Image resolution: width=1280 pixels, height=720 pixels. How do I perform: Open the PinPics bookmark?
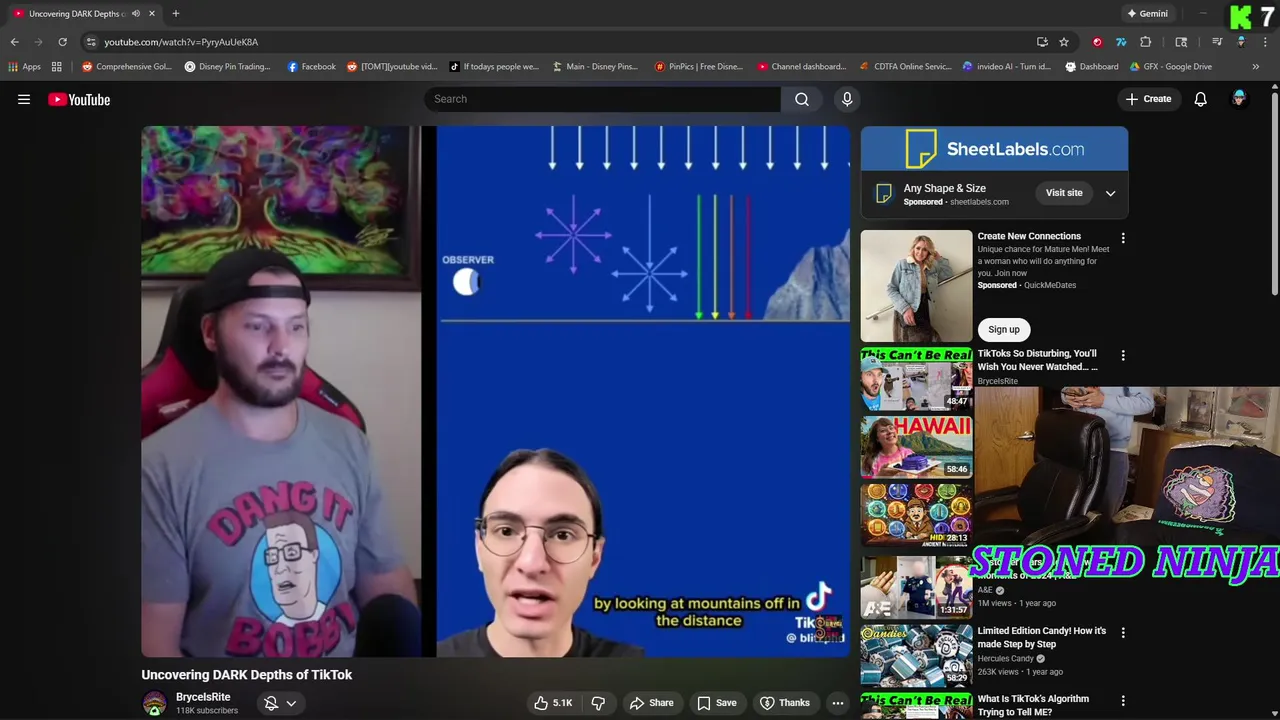pyautogui.click(x=698, y=67)
